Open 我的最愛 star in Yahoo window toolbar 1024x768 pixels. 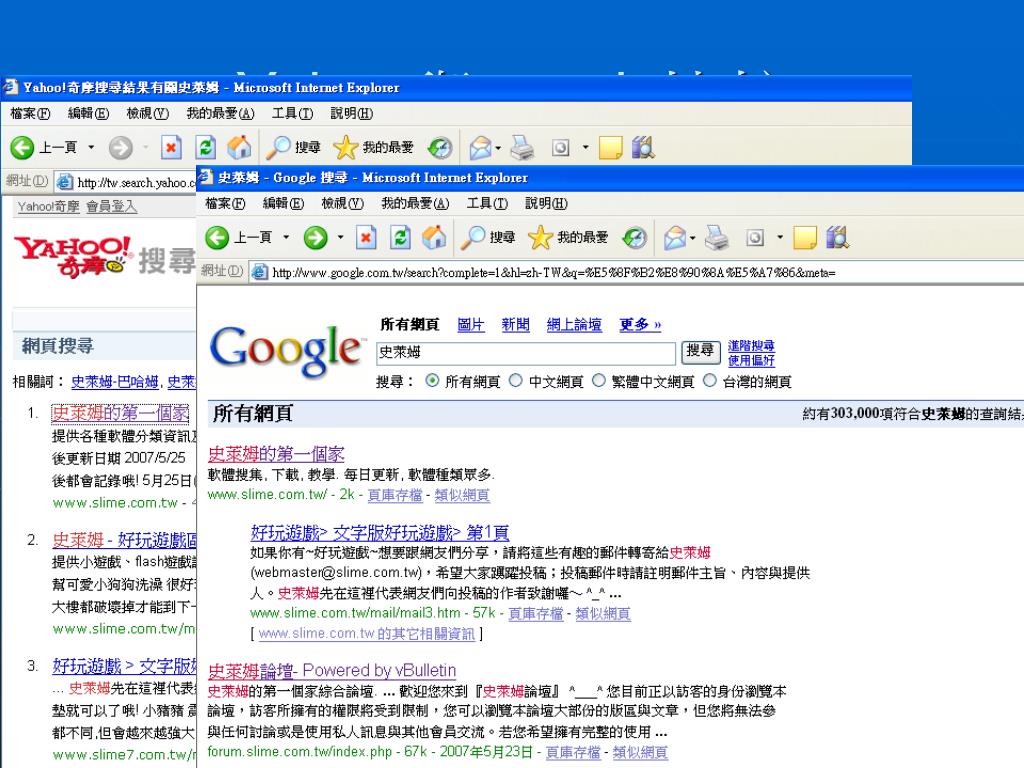[x=373, y=148]
